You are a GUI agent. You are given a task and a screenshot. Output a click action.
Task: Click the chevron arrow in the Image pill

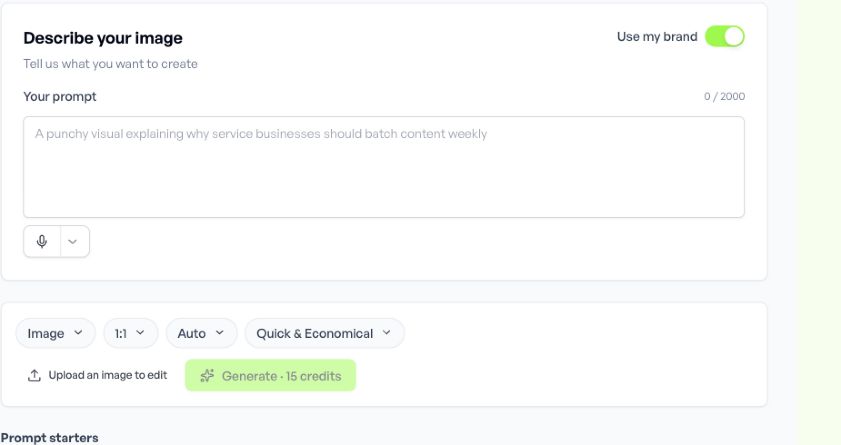pos(78,333)
